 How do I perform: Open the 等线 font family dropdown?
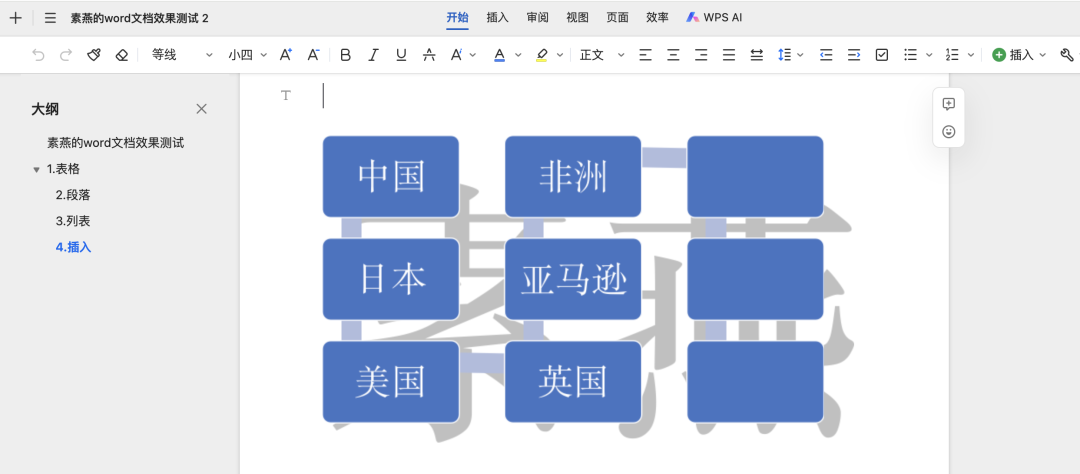coord(183,55)
